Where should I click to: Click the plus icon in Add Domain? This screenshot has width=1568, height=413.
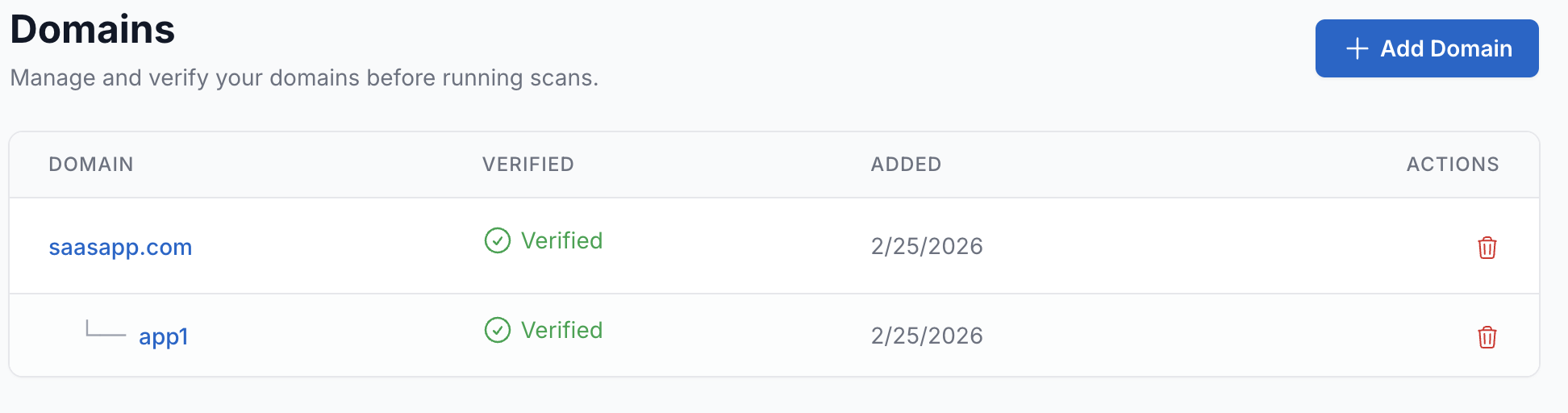(1357, 48)
